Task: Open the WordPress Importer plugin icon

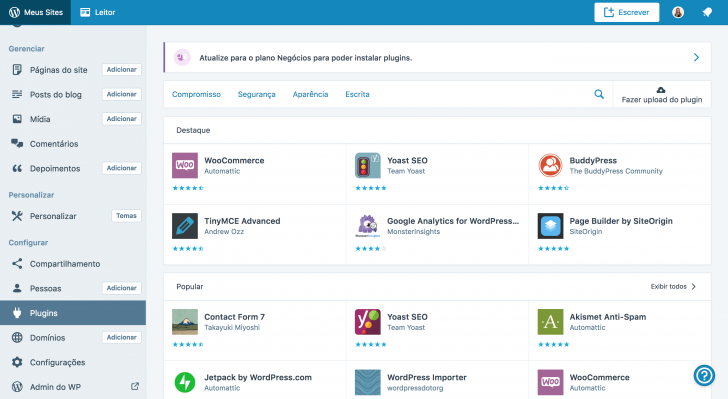Action: (368, 382)
